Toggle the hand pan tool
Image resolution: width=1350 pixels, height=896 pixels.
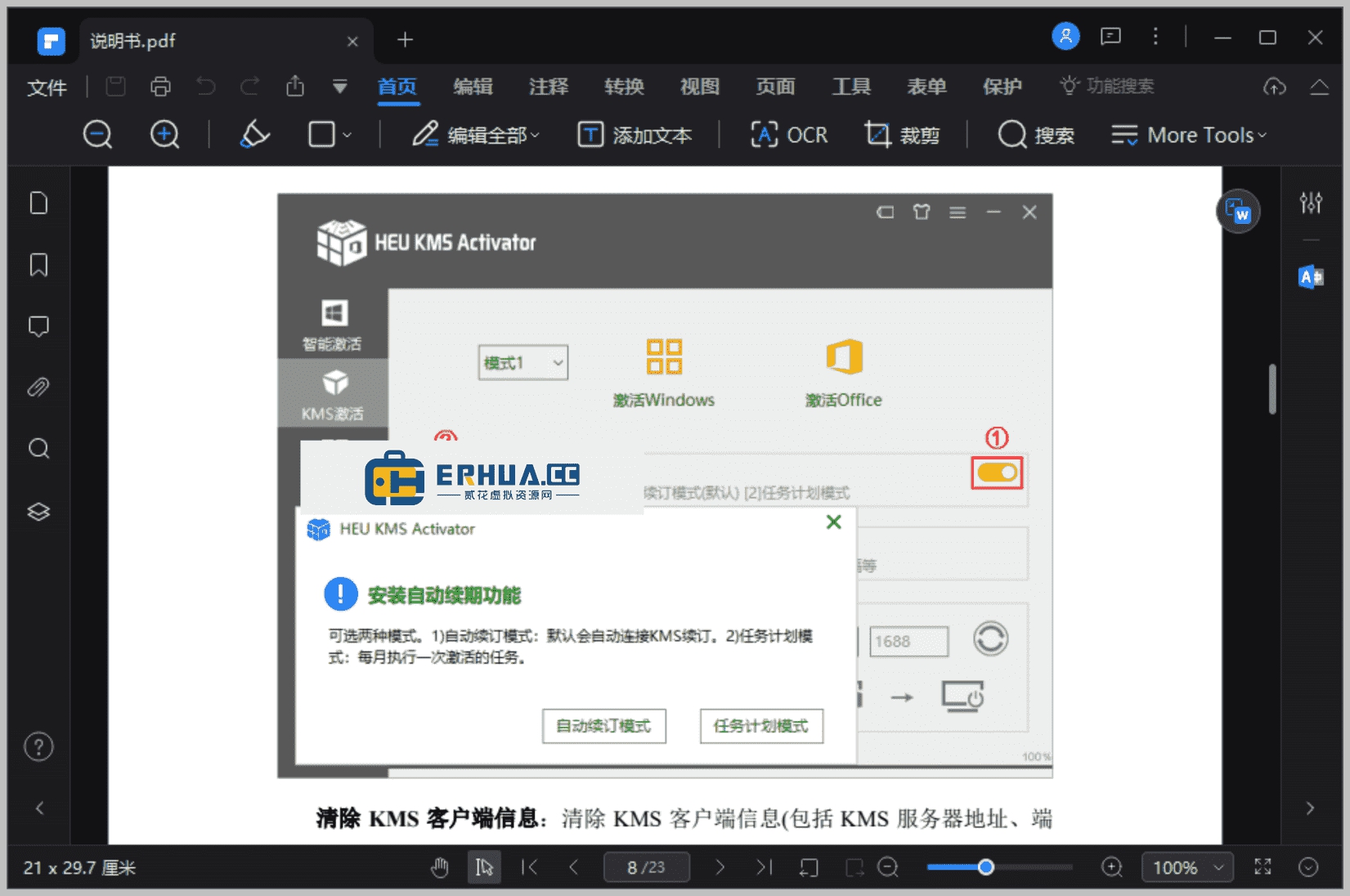pos(441,867)
